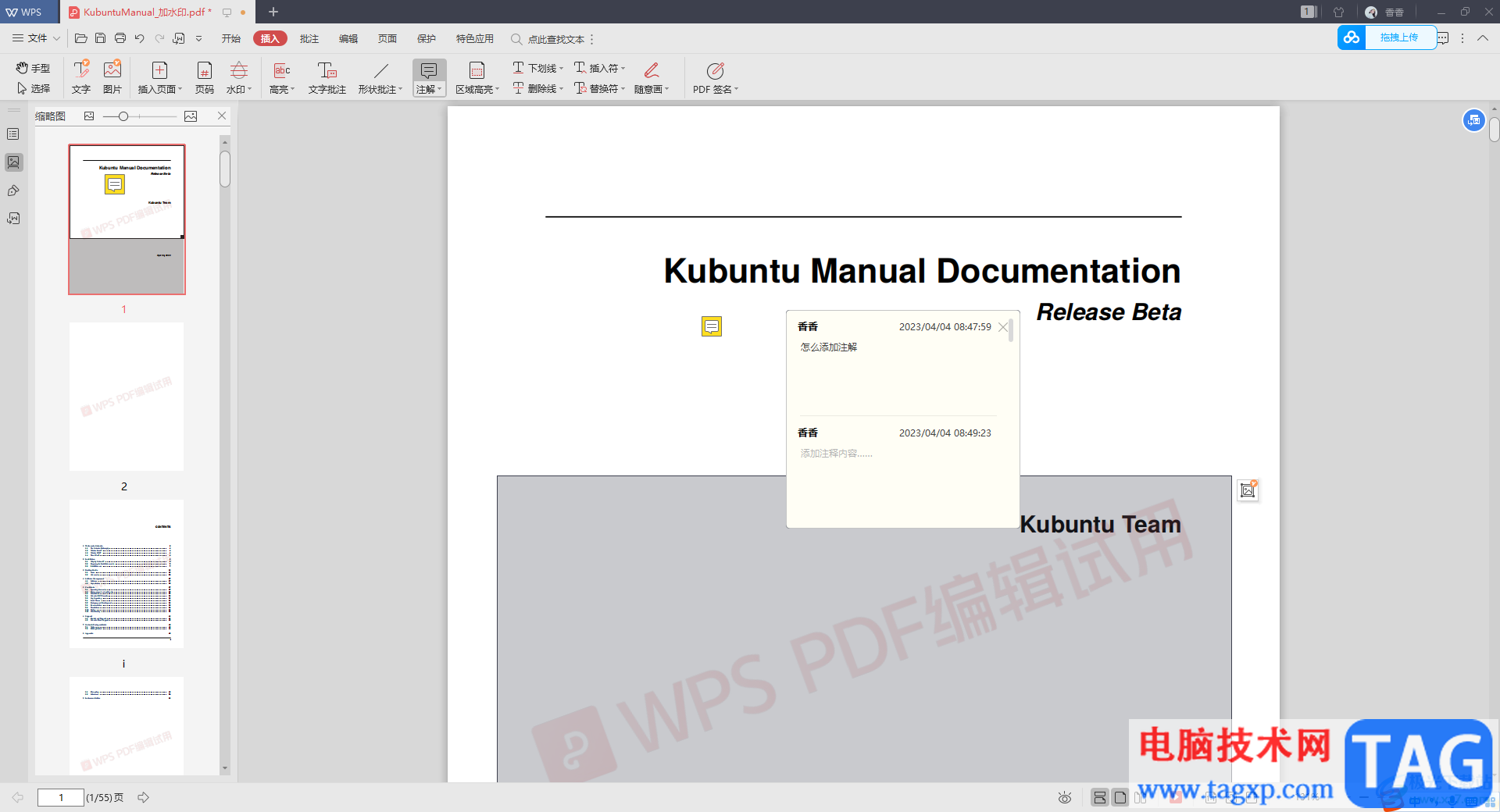The height and width of the screenshot is (812, 1500).
Task: Collapse the ribbon with the up chevron
Action: click(1482, 38)
